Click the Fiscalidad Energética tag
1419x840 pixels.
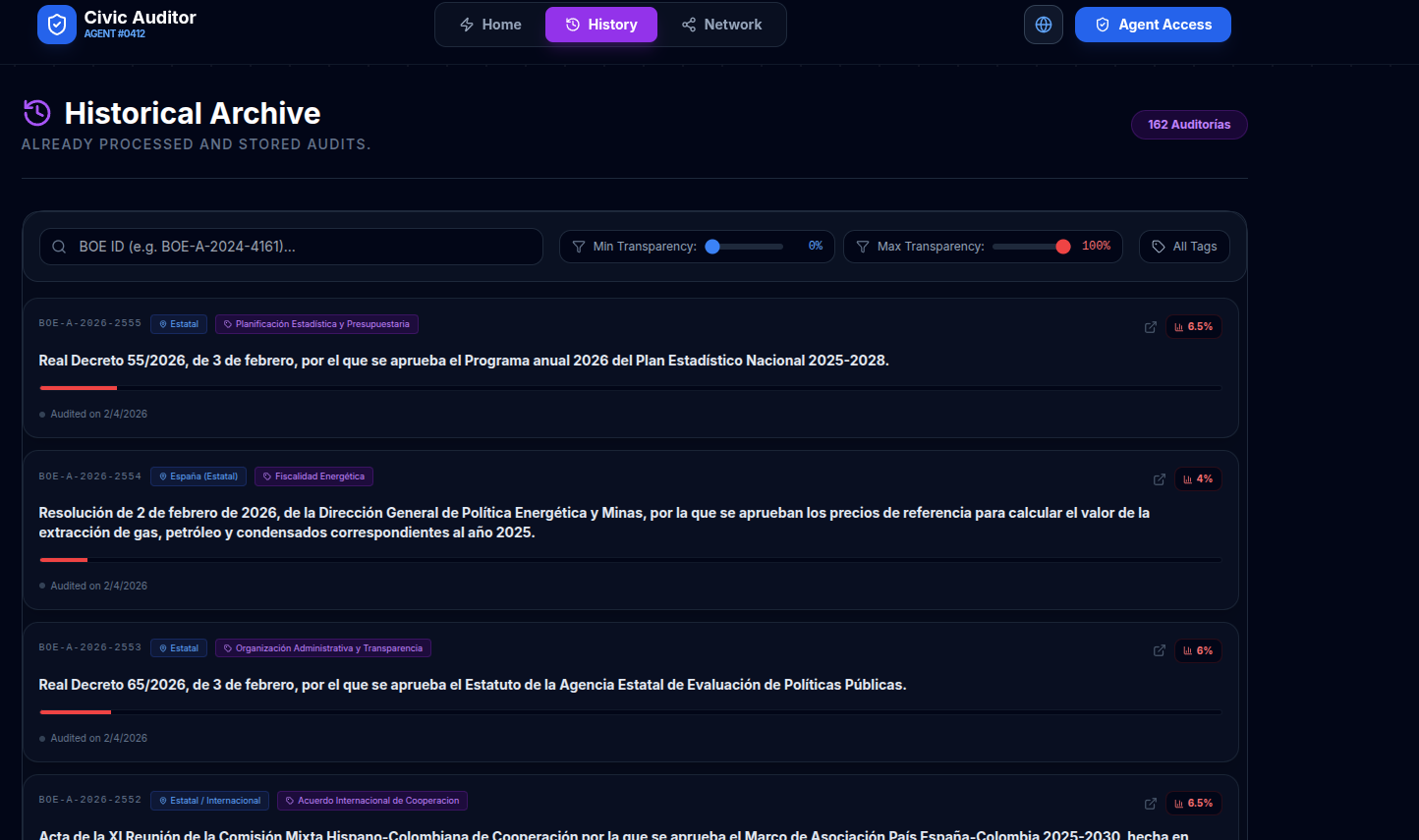point(313,476)
